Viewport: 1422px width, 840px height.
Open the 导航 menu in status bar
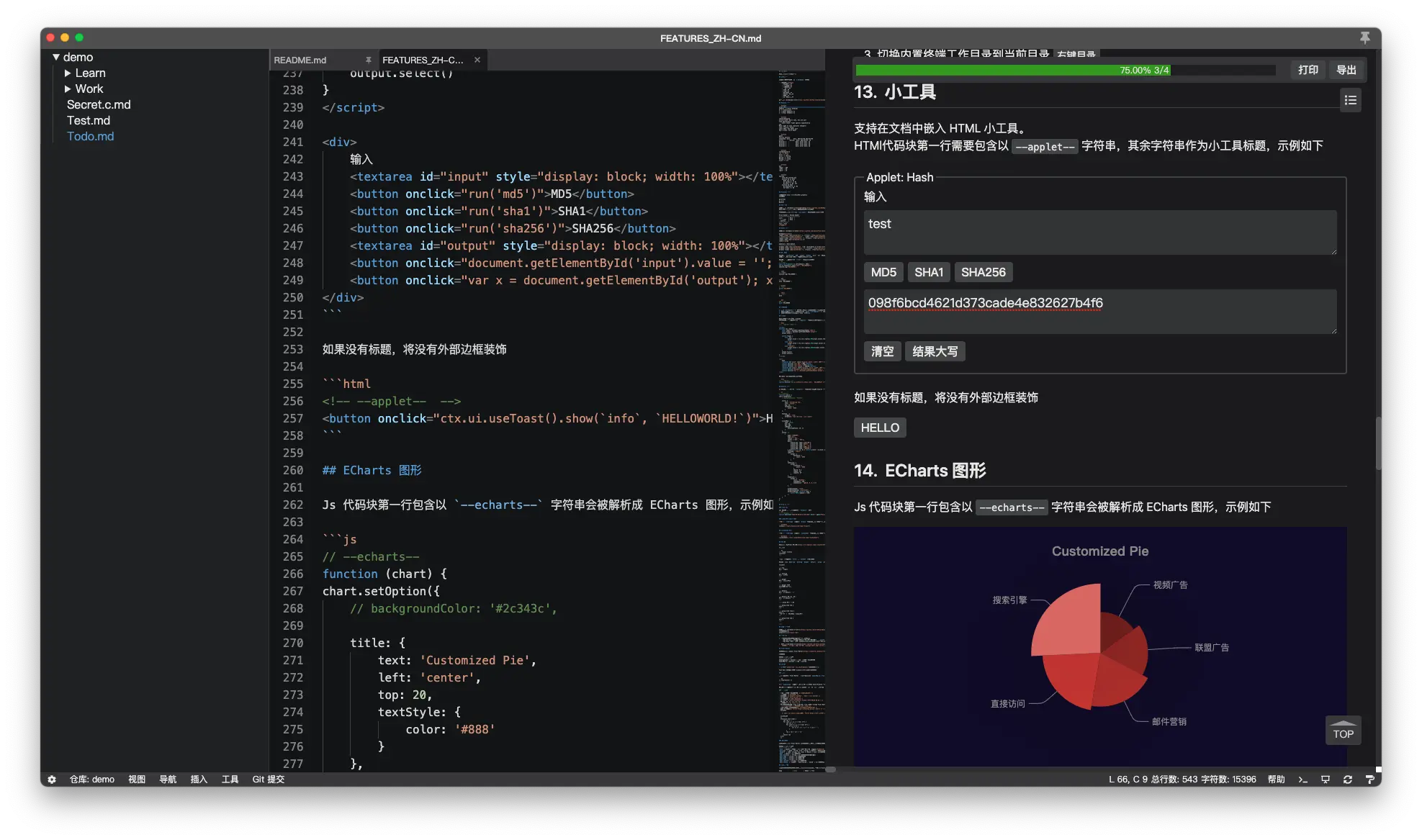168,779
